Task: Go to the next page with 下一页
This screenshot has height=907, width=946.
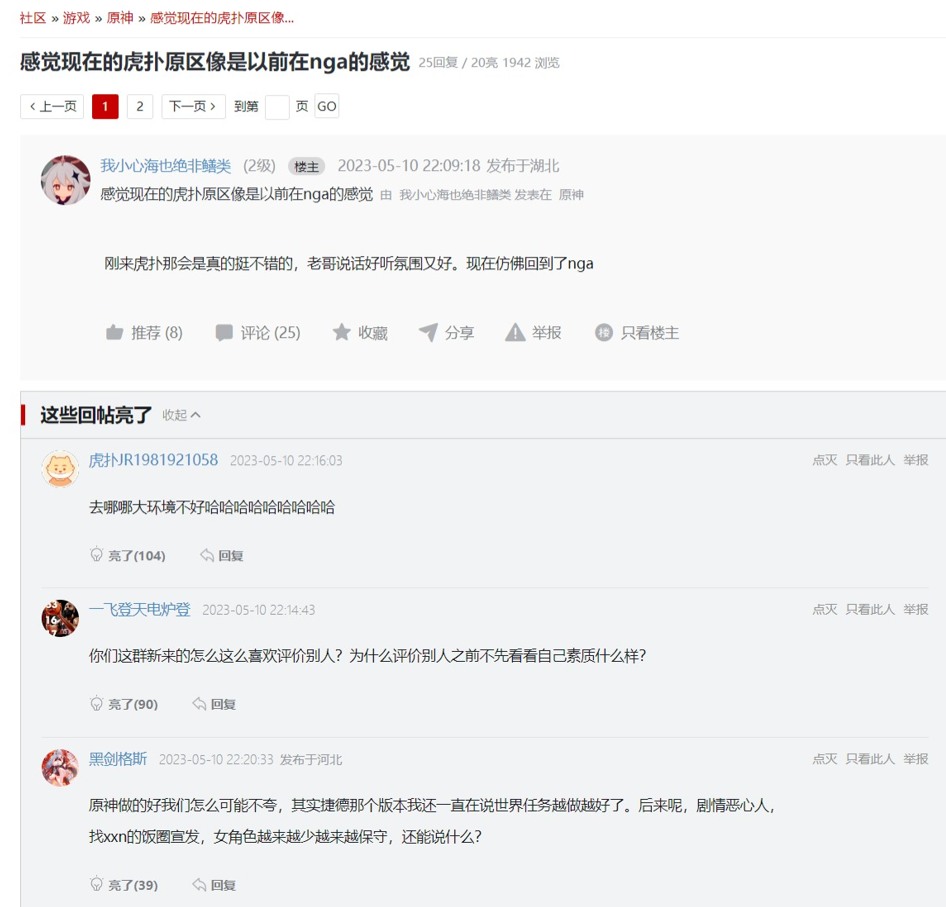Action: (x=193, y=107)
